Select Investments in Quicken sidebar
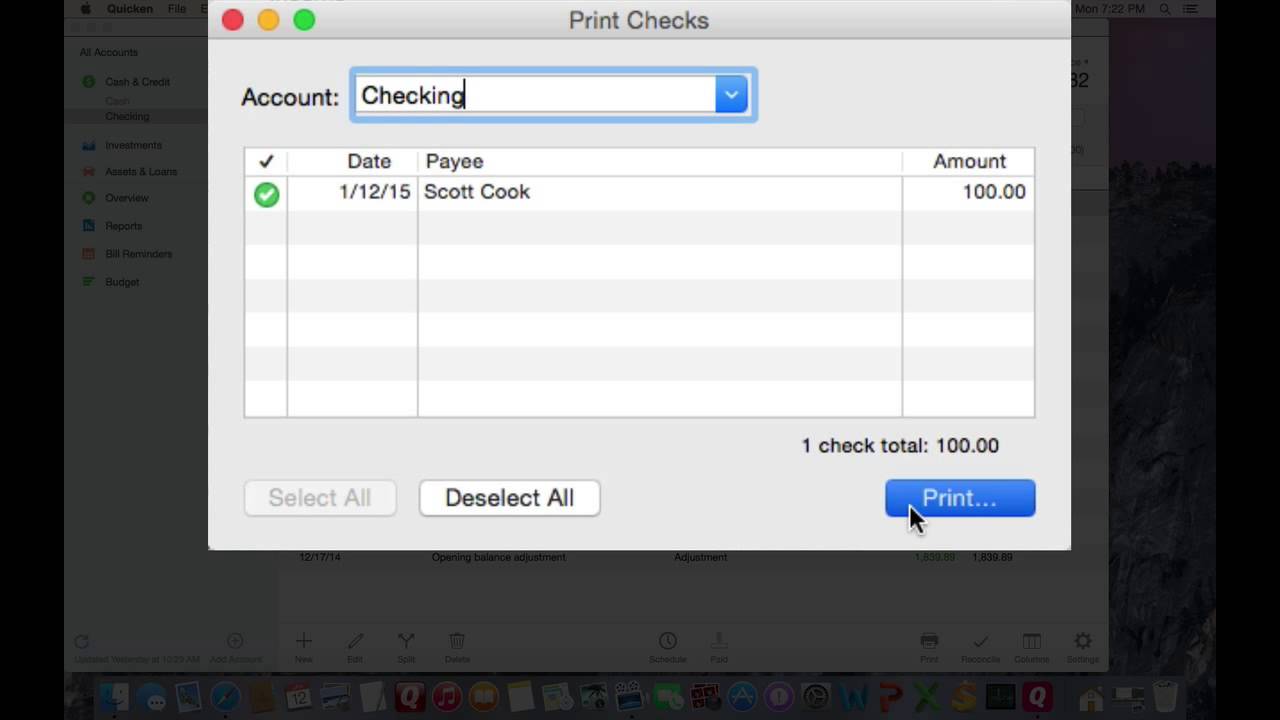 (133, 145)
